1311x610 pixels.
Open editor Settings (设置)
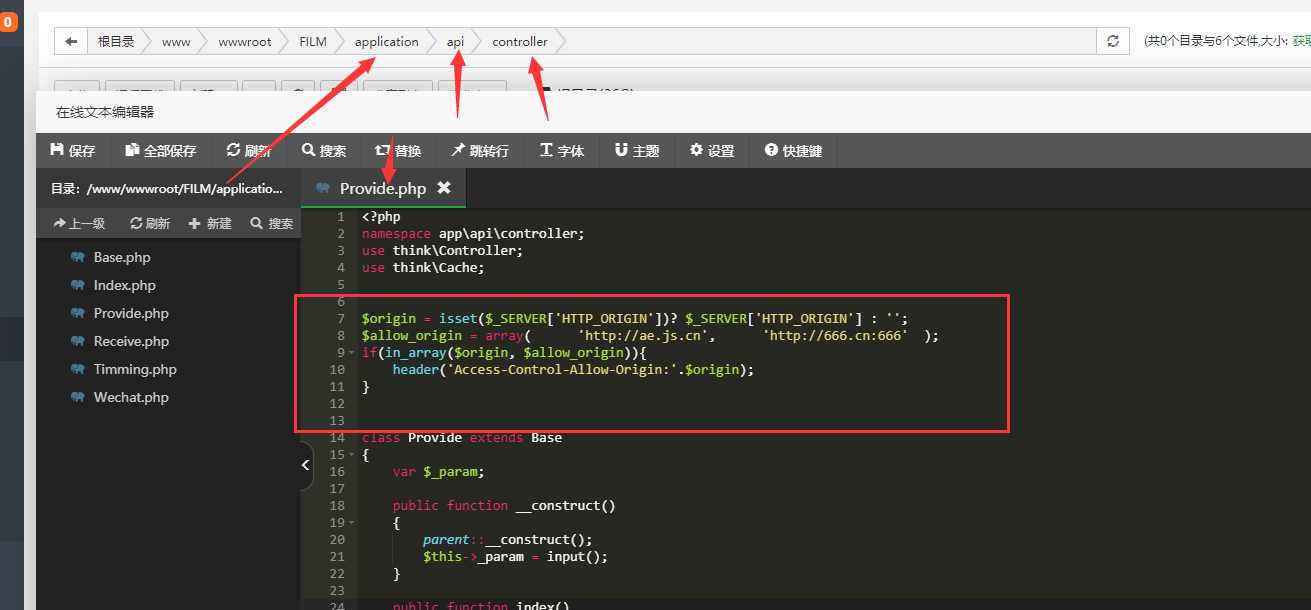click(x=711, y=151)
